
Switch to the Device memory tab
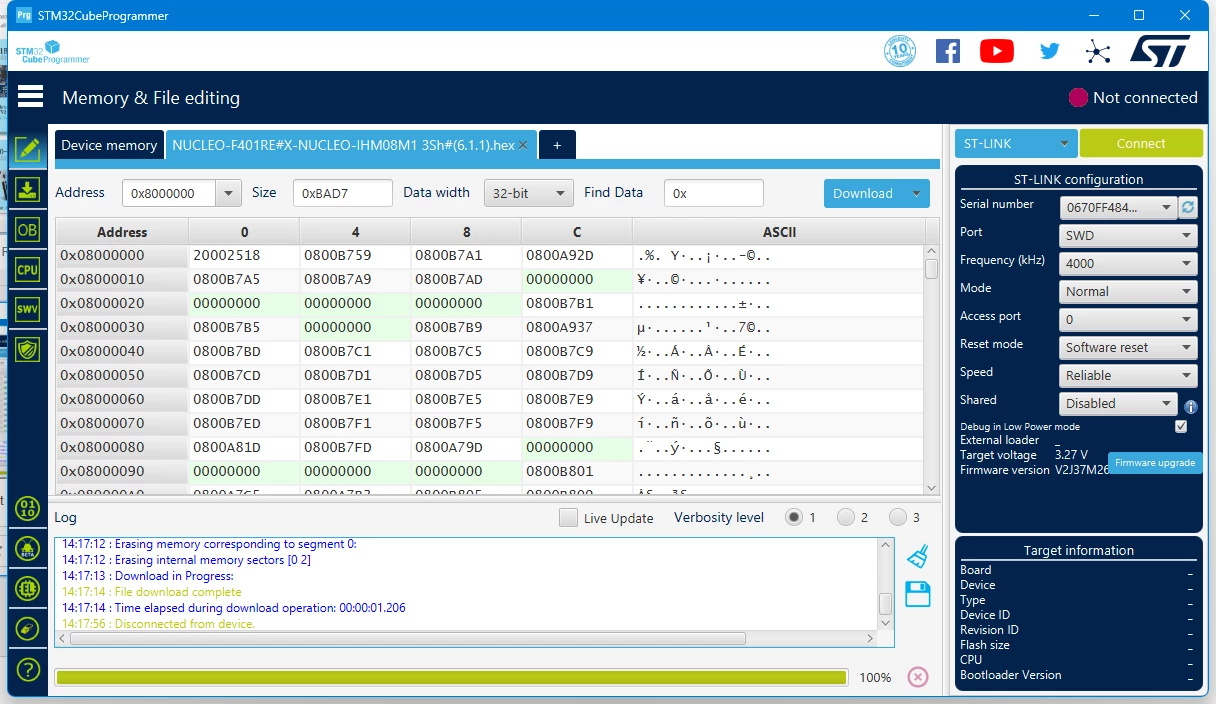(x=109, y=145)
